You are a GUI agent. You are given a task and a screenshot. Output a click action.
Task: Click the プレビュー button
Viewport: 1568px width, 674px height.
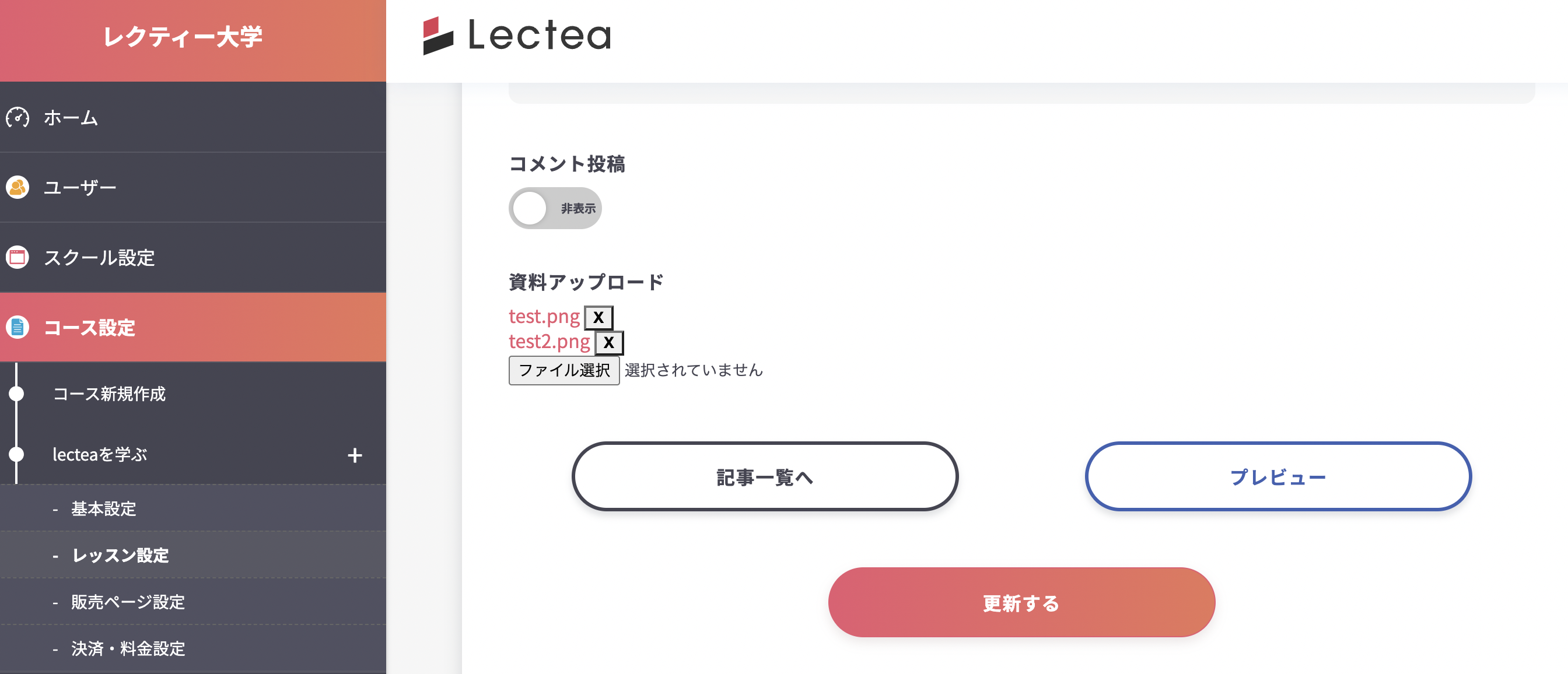click(x=1277, y=477)
